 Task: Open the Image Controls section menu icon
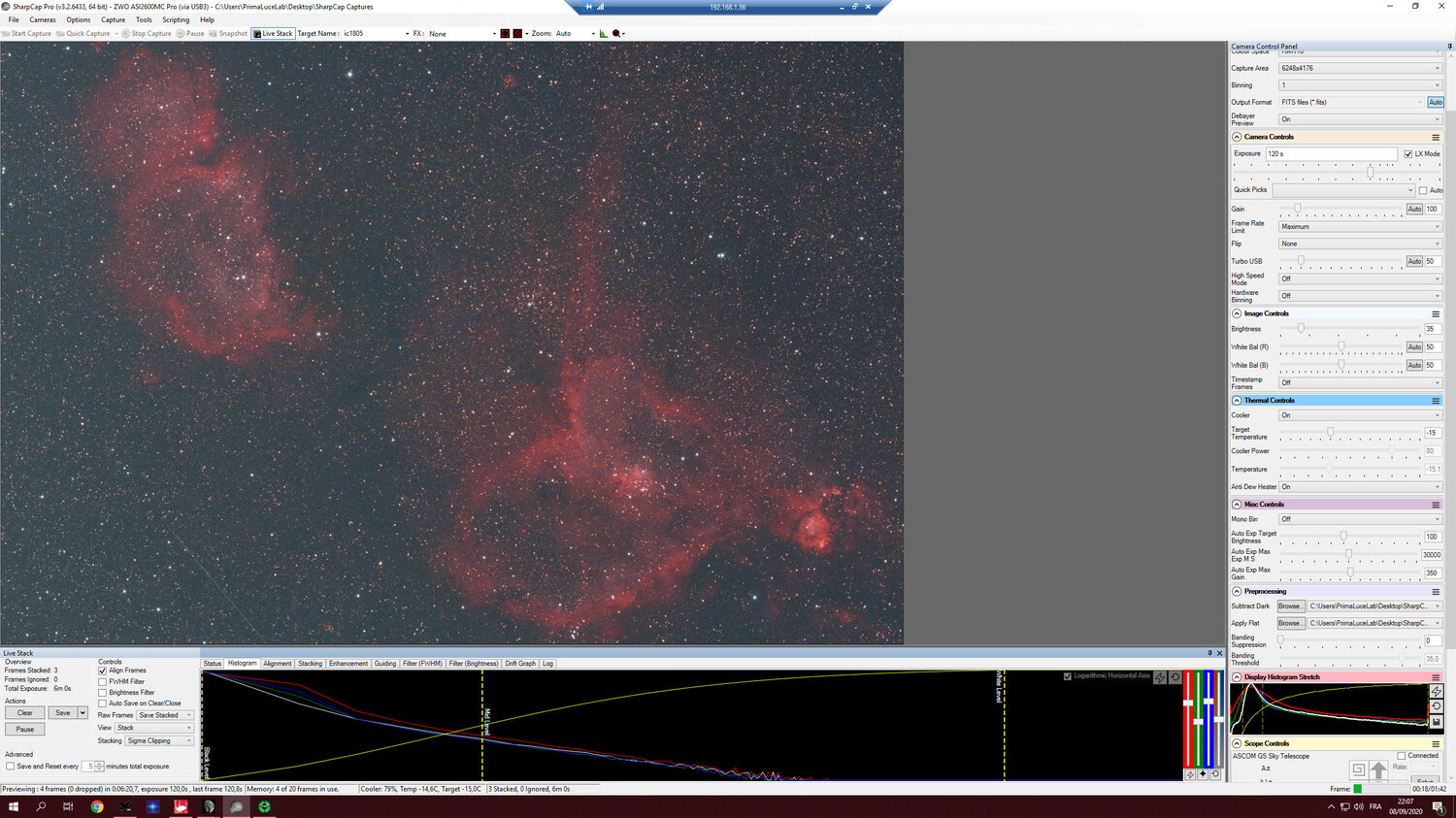tap(1436, 313)
